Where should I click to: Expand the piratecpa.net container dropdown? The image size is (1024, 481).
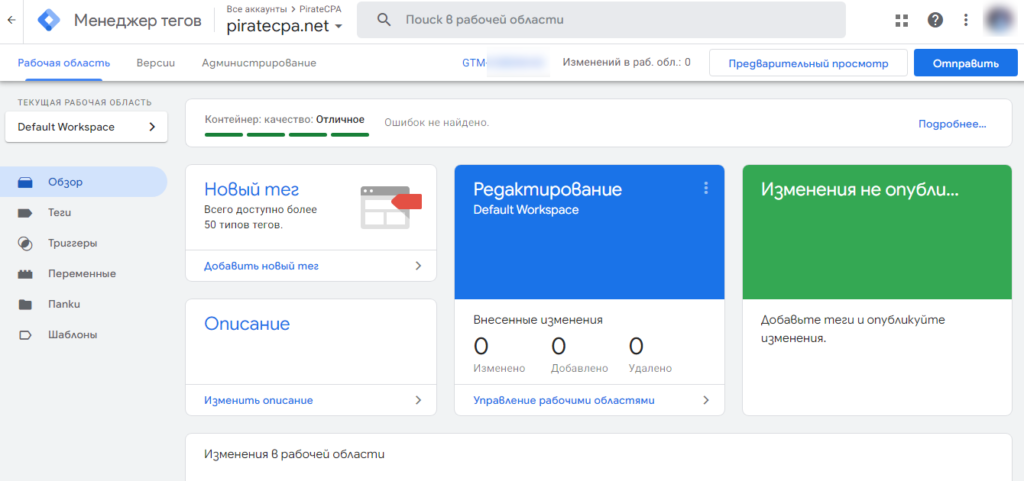point(285,27)
